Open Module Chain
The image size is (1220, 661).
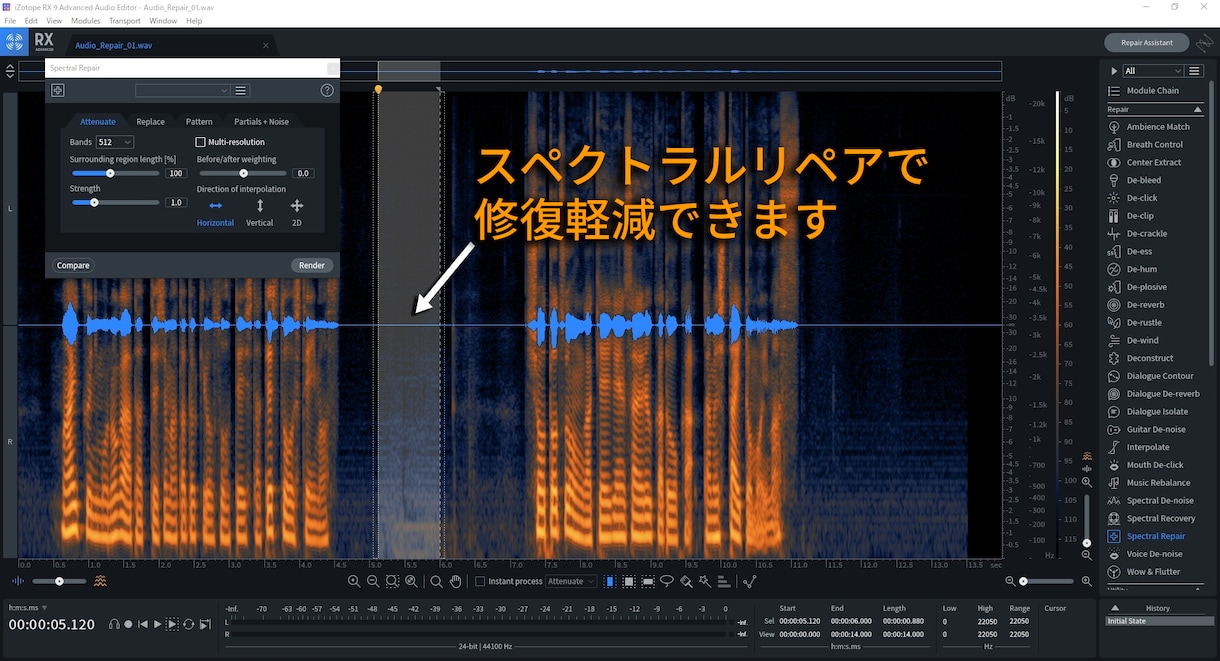coord(1155,90)
